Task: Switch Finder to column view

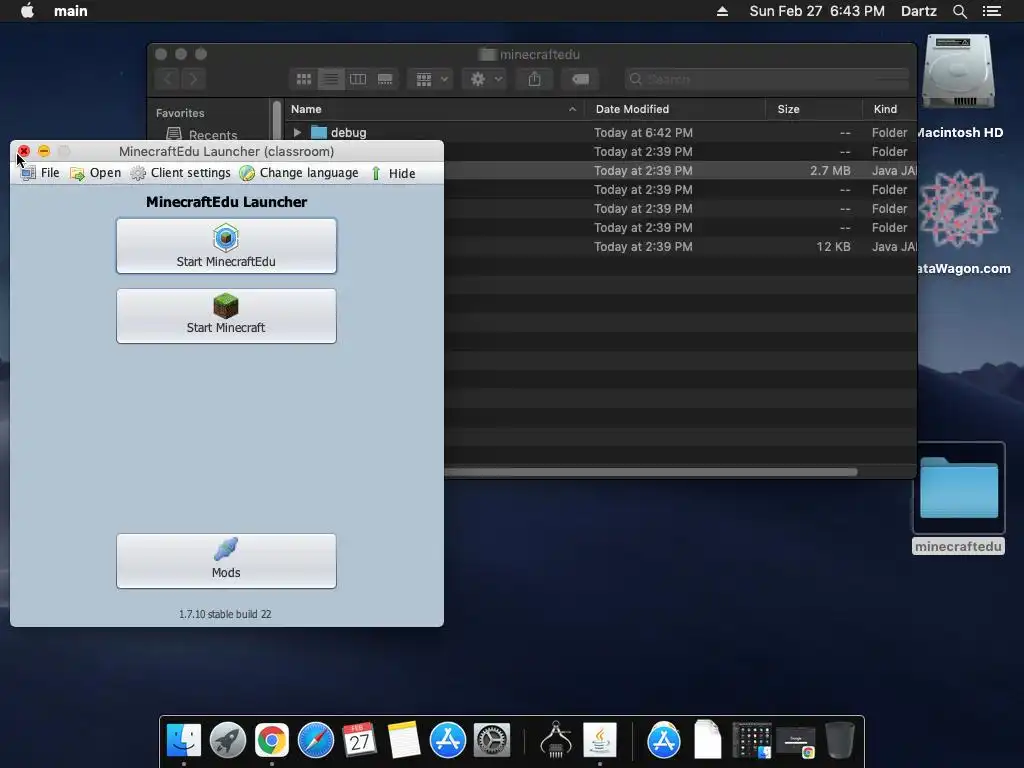Action: point(358,80)
